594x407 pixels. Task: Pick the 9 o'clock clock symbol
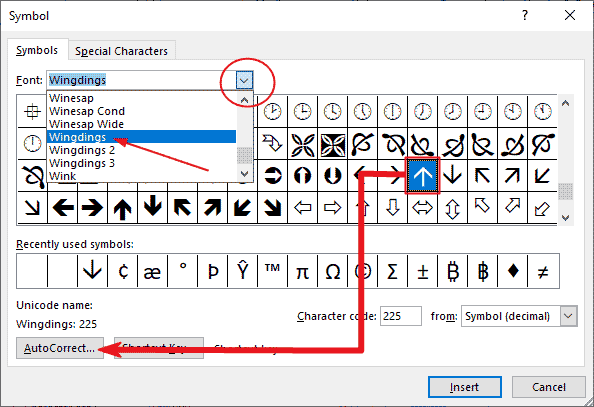[x=482, y=111]
